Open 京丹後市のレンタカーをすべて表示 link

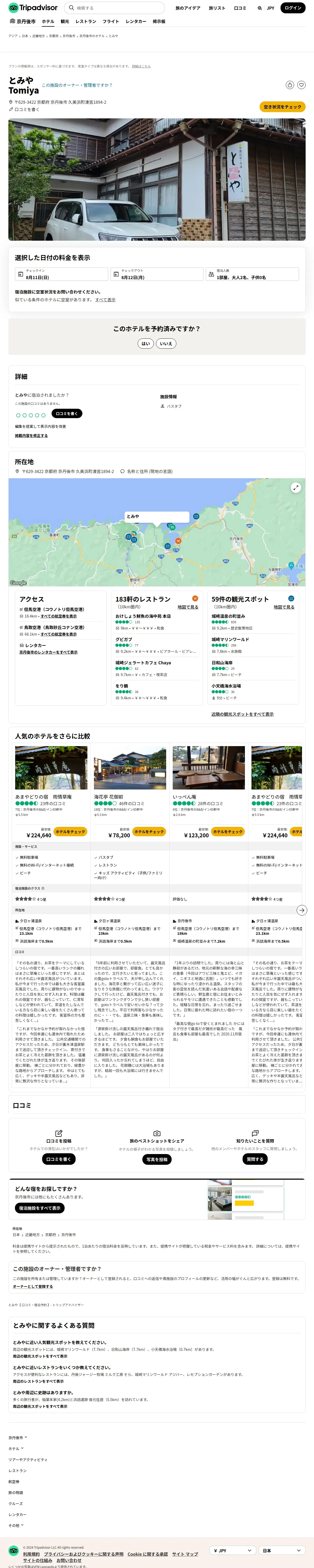click(x=48, y=652)
